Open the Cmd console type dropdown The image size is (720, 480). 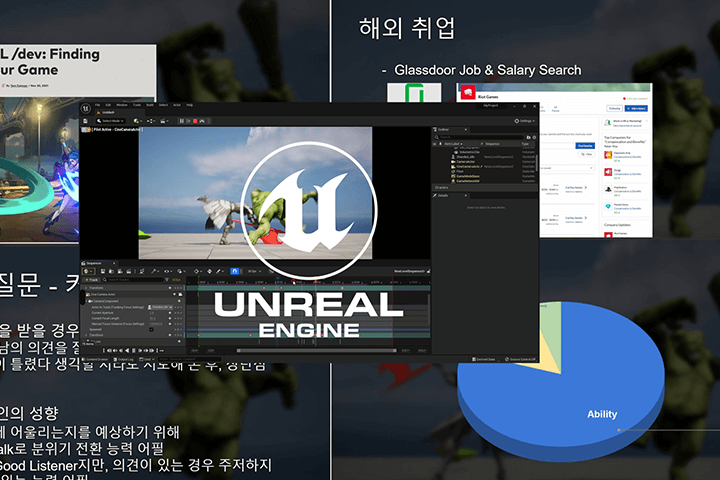146,359
